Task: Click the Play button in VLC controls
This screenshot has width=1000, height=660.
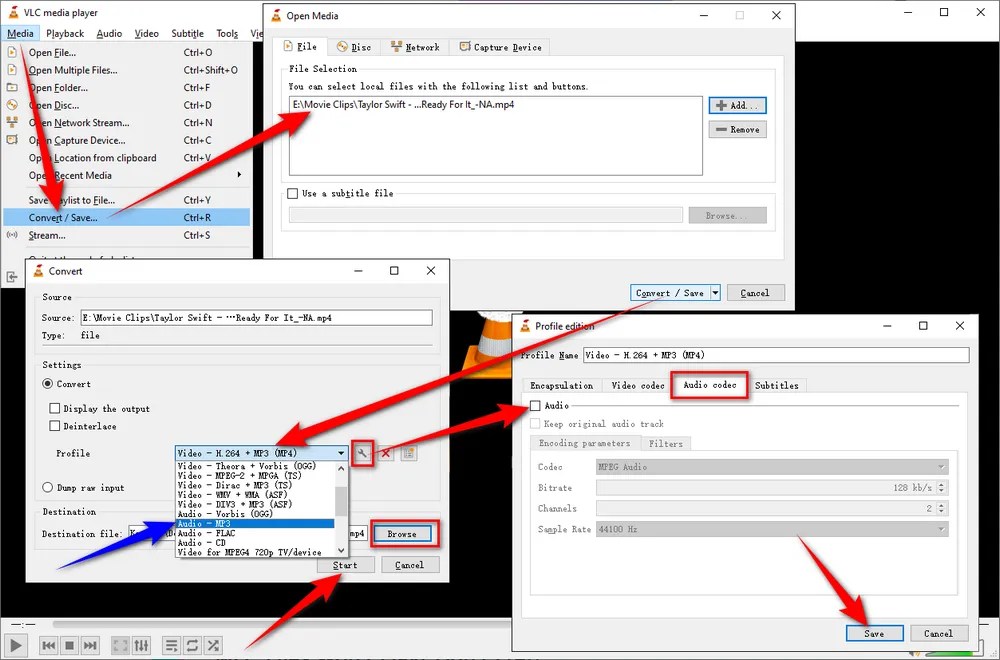Action: click(x=15, y=645)
